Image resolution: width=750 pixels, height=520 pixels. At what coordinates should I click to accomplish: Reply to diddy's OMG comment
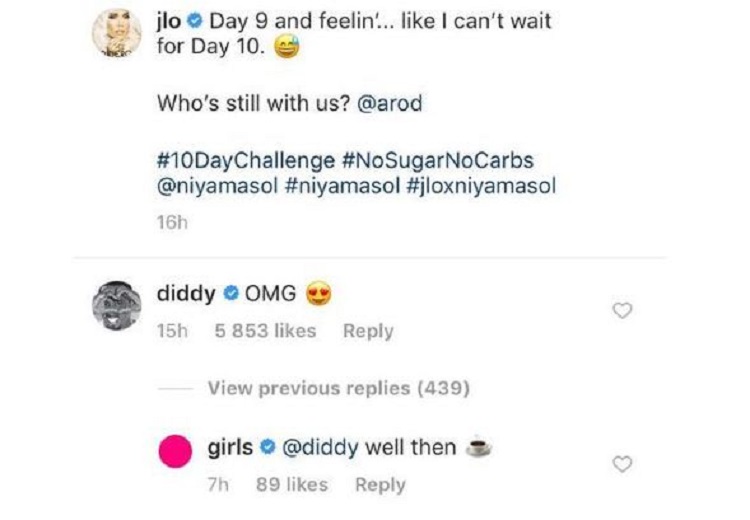[368, 331]
